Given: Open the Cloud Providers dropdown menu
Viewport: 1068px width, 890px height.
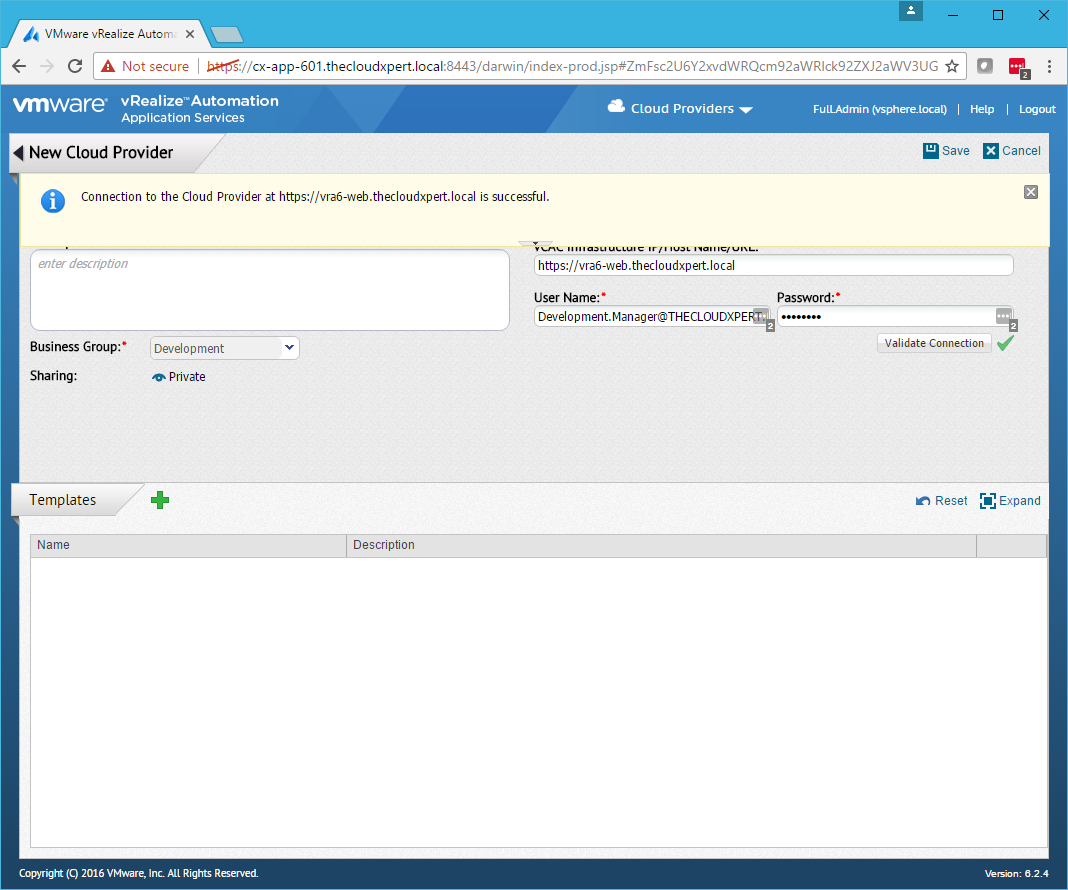Looking at the screenshot, I should (x=746, y=110).
